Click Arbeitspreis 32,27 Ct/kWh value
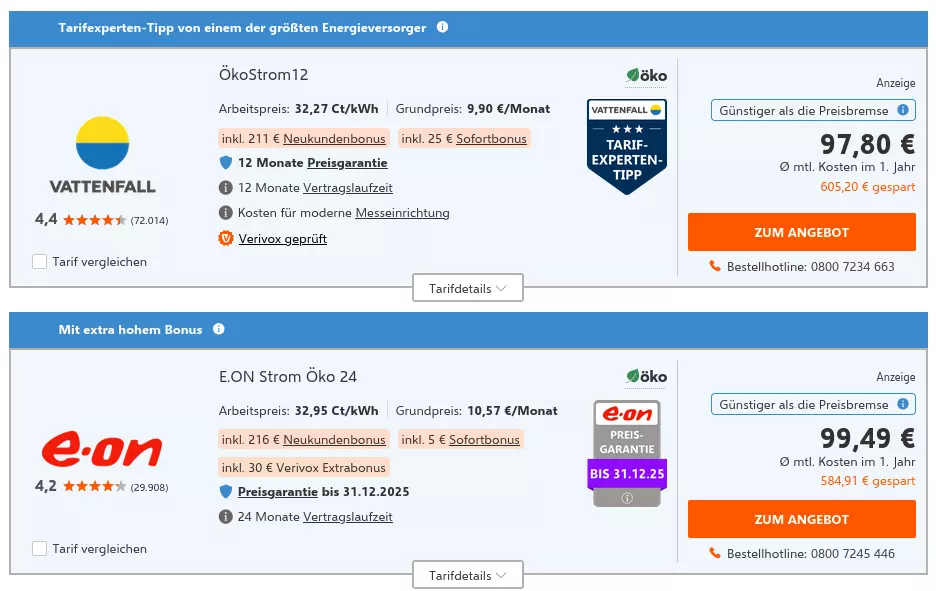Viewport: 936px width, 591px height. point(337,109)
